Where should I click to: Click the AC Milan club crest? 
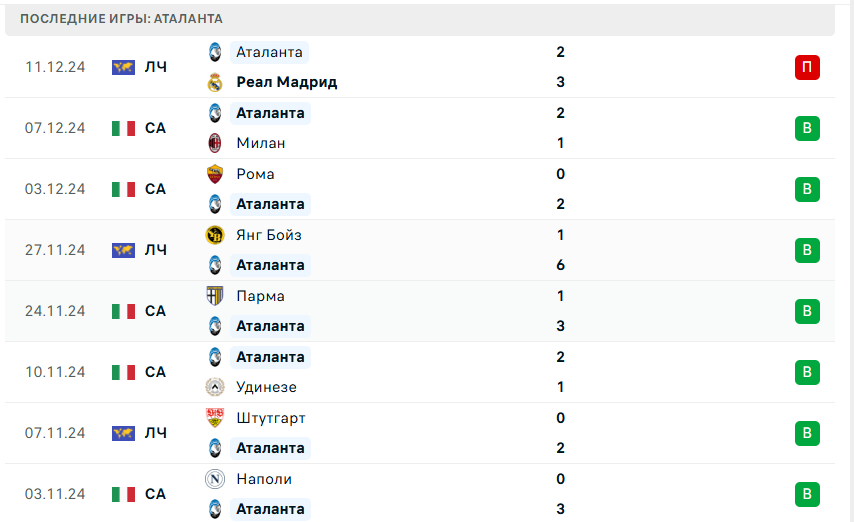pyautogui.click(x=214, y=143)
